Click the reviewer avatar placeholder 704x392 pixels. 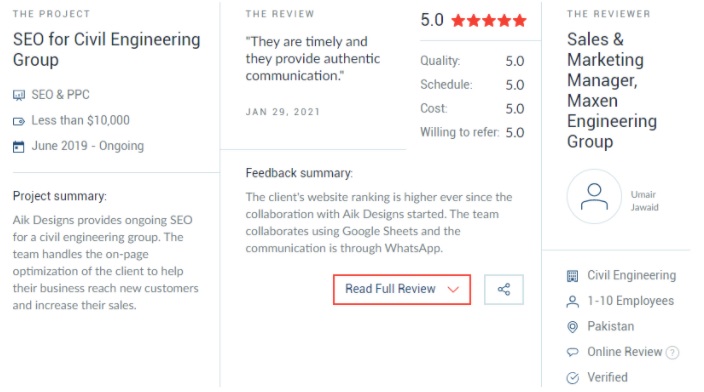click(x=594, y=196)
